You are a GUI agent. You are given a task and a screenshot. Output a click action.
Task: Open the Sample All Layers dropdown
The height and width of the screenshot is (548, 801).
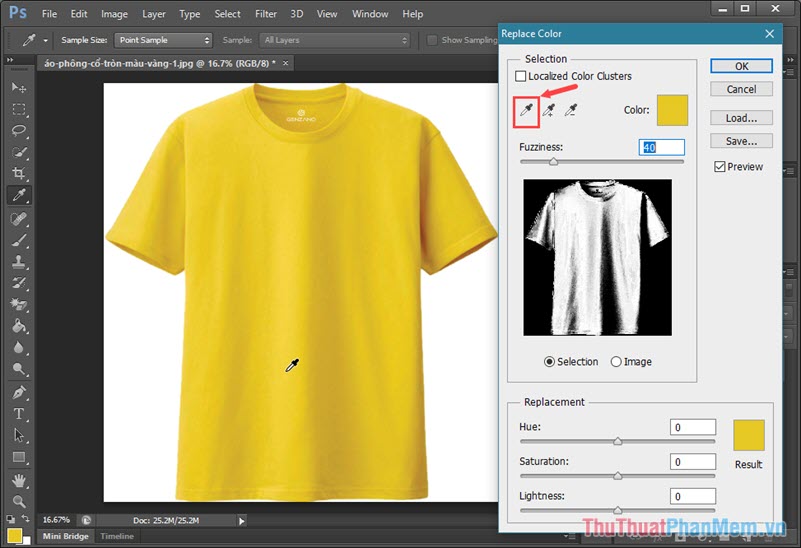(x=334, y=40)
